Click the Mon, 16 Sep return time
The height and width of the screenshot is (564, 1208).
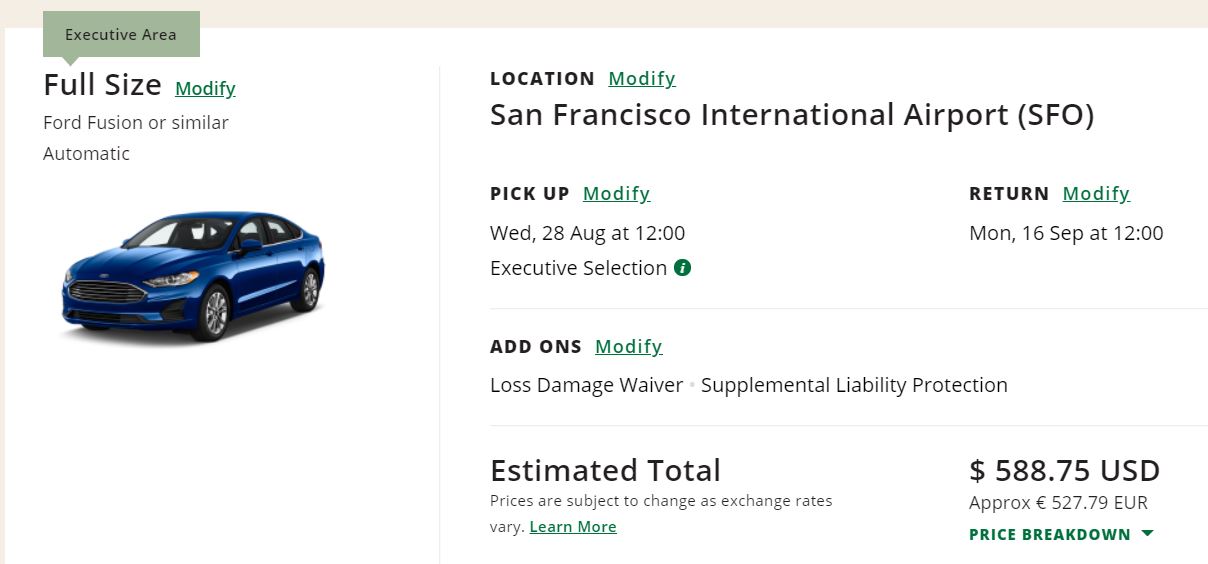tap(1066, 233)
